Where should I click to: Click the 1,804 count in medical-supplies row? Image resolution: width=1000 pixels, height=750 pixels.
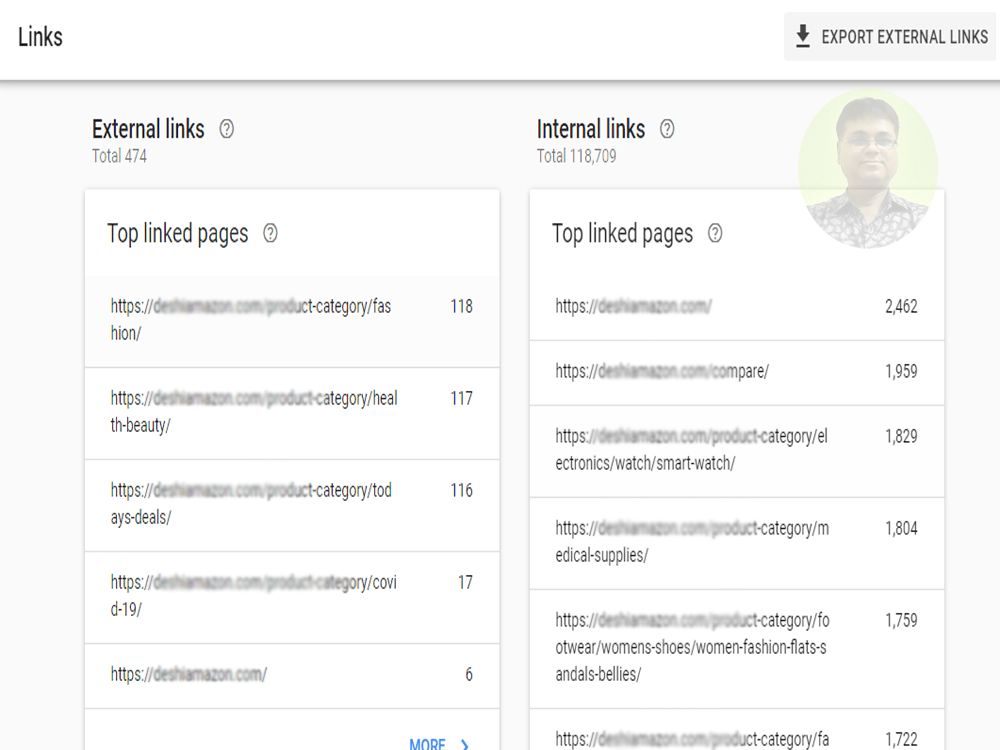pyautogui.click(x=901, y=528)
